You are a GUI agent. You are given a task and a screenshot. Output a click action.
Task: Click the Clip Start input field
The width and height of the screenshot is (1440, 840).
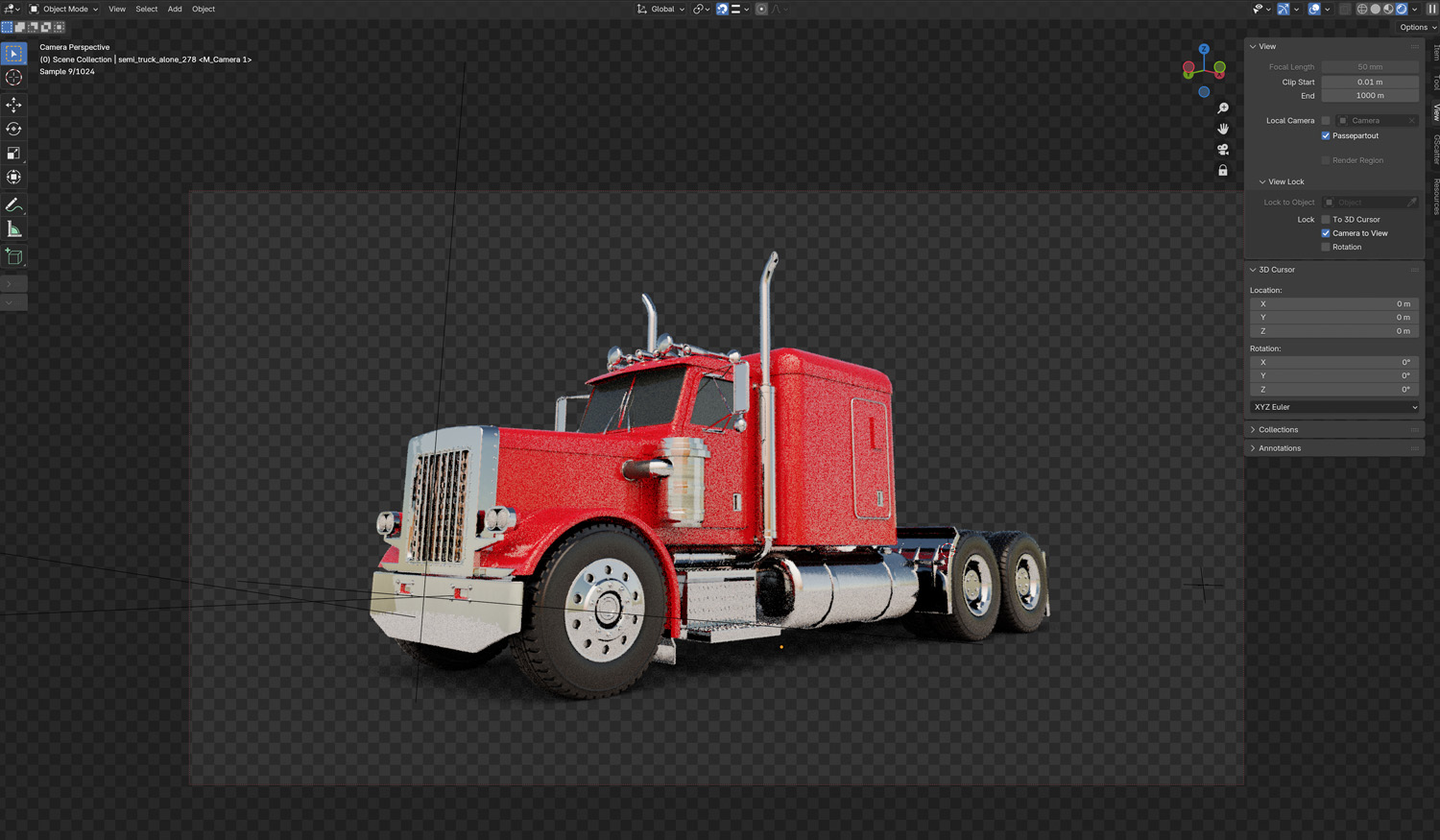click(x=1370, y=83)
